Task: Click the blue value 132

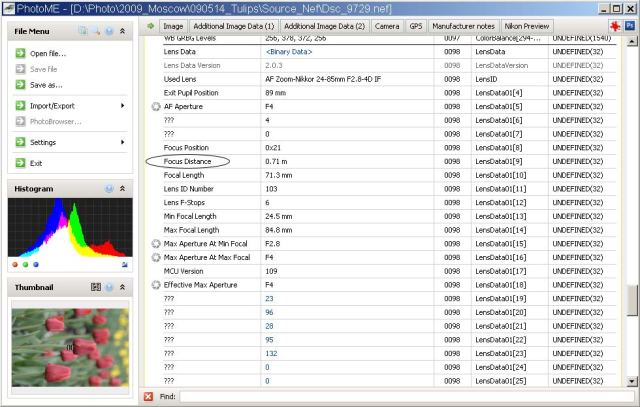Action: pyautogui.click(x=271, y=354)
